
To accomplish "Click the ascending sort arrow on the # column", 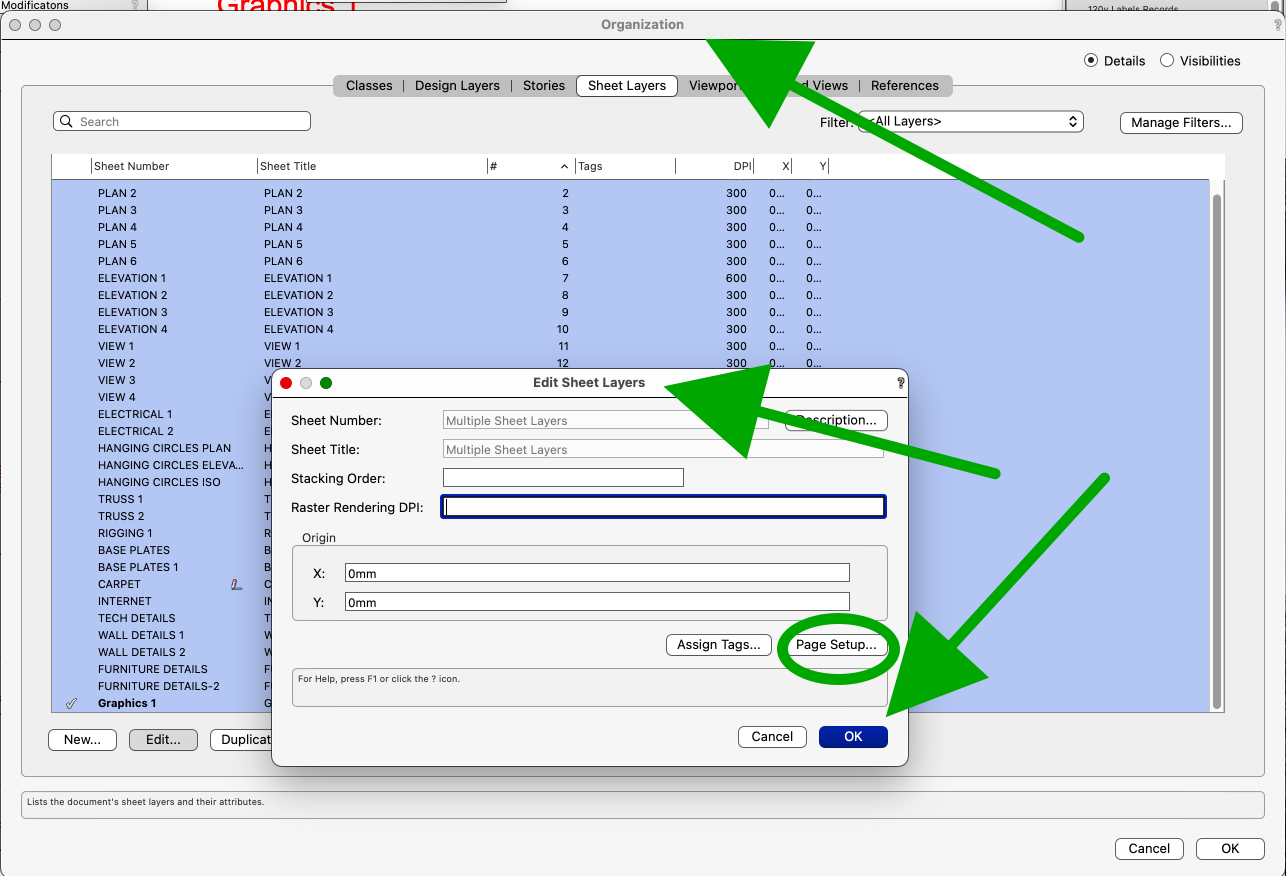I will pos(563,166).
